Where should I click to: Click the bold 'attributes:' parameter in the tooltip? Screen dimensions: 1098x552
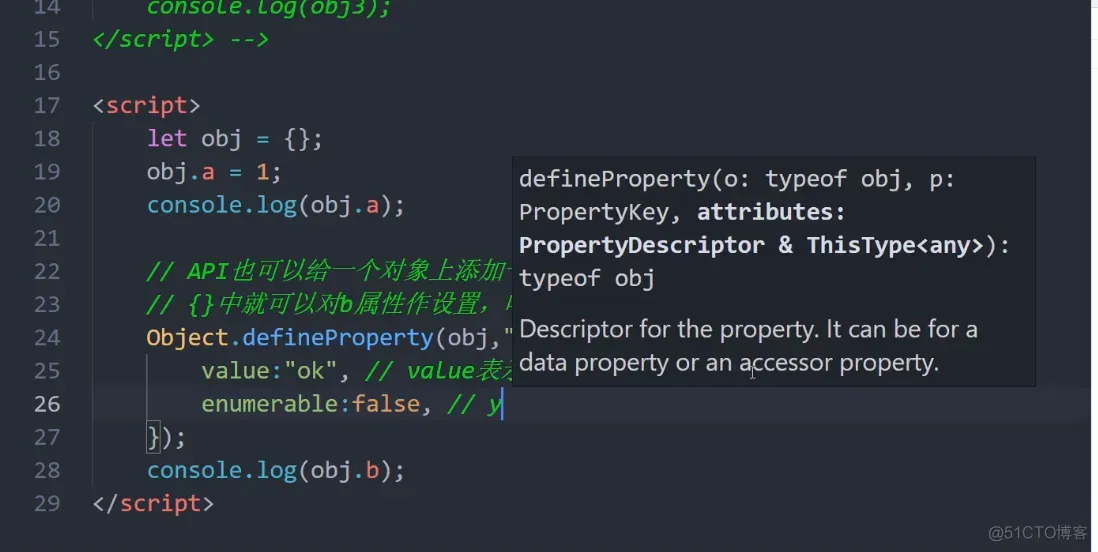coord(771,212)
